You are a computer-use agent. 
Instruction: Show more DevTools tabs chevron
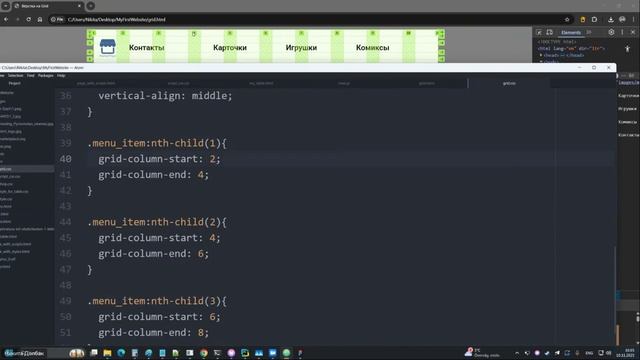pyautogui.click(x=589, y=32)
